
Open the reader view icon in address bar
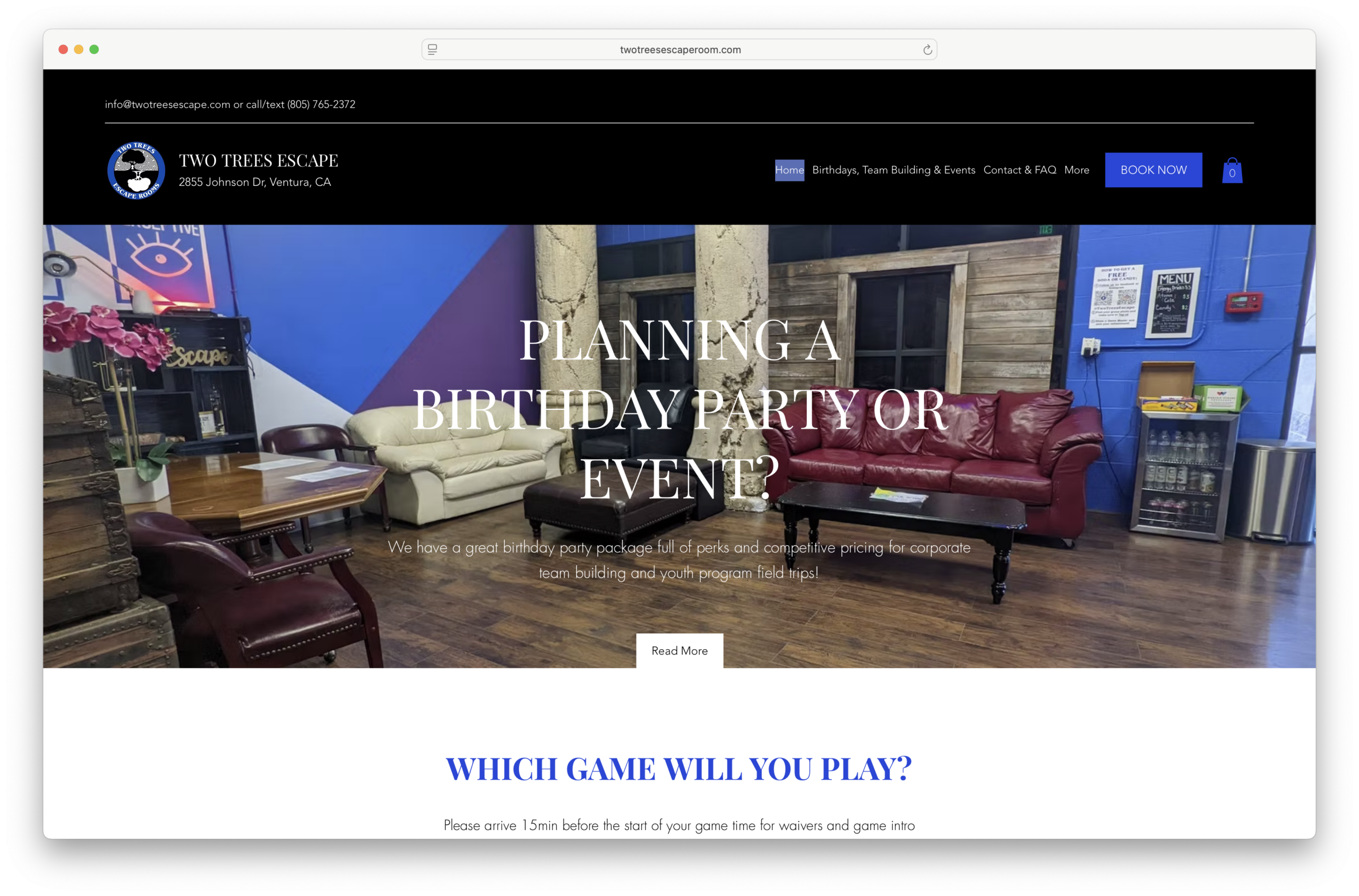tap(433, 50)
